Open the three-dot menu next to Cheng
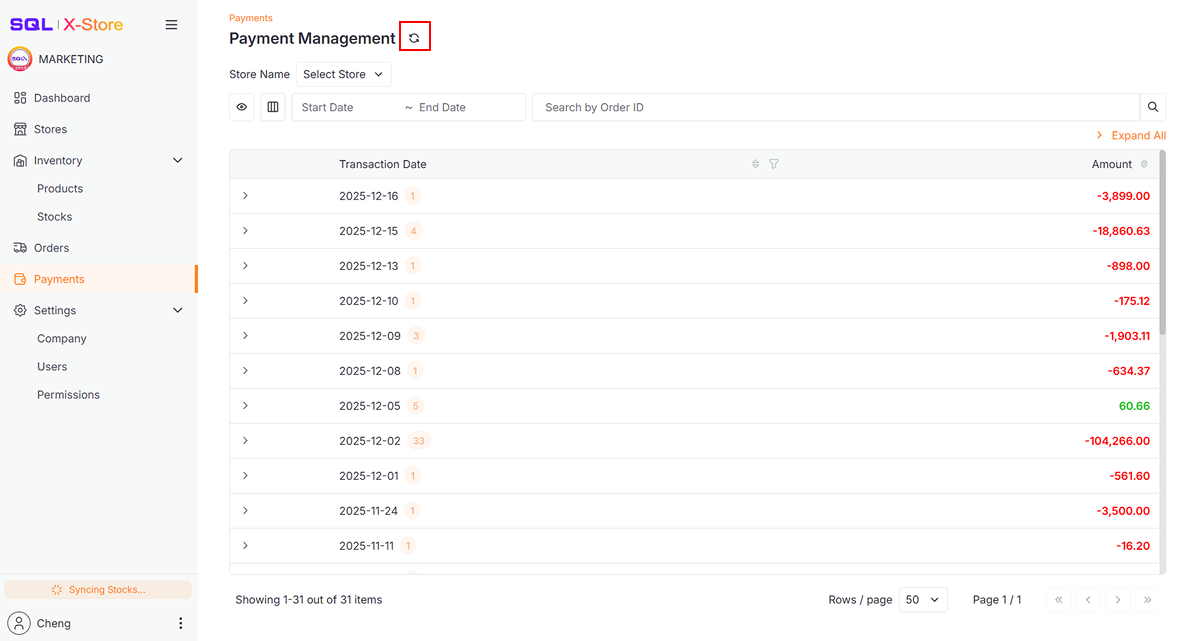Image resolution: width=1195 pixels, height=641 pixels. pyautogui.click(x=180, y=623)
